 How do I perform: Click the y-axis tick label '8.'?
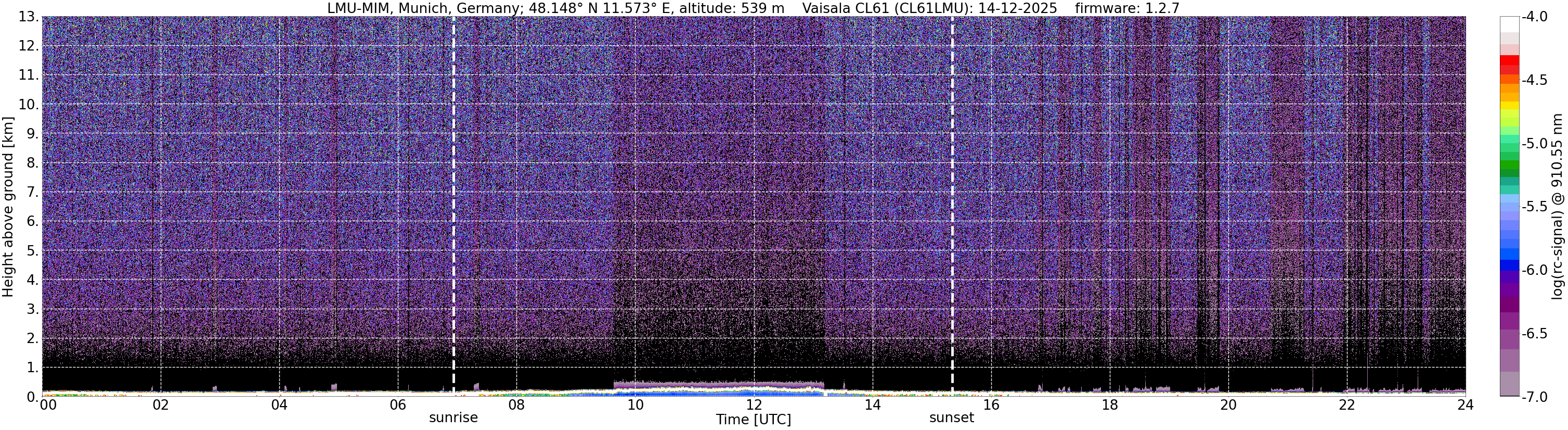click(x=32, y=163)
